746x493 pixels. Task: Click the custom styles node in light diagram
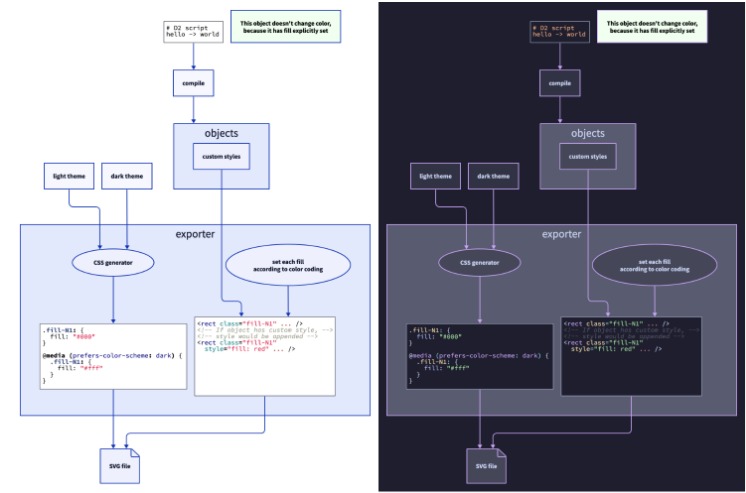(221, 157)
